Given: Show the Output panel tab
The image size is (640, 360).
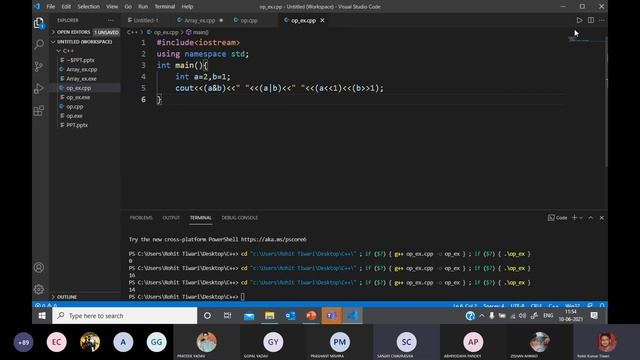Looking at the screenshot, I should [171, 218].
